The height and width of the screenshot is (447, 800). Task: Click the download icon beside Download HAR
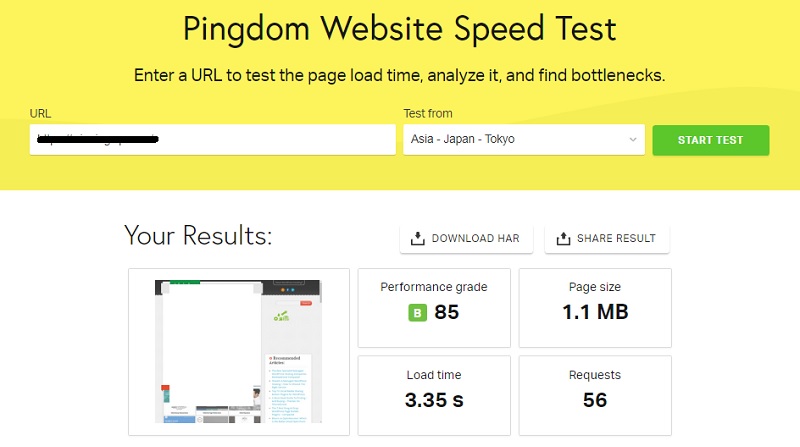pos(417,238)
